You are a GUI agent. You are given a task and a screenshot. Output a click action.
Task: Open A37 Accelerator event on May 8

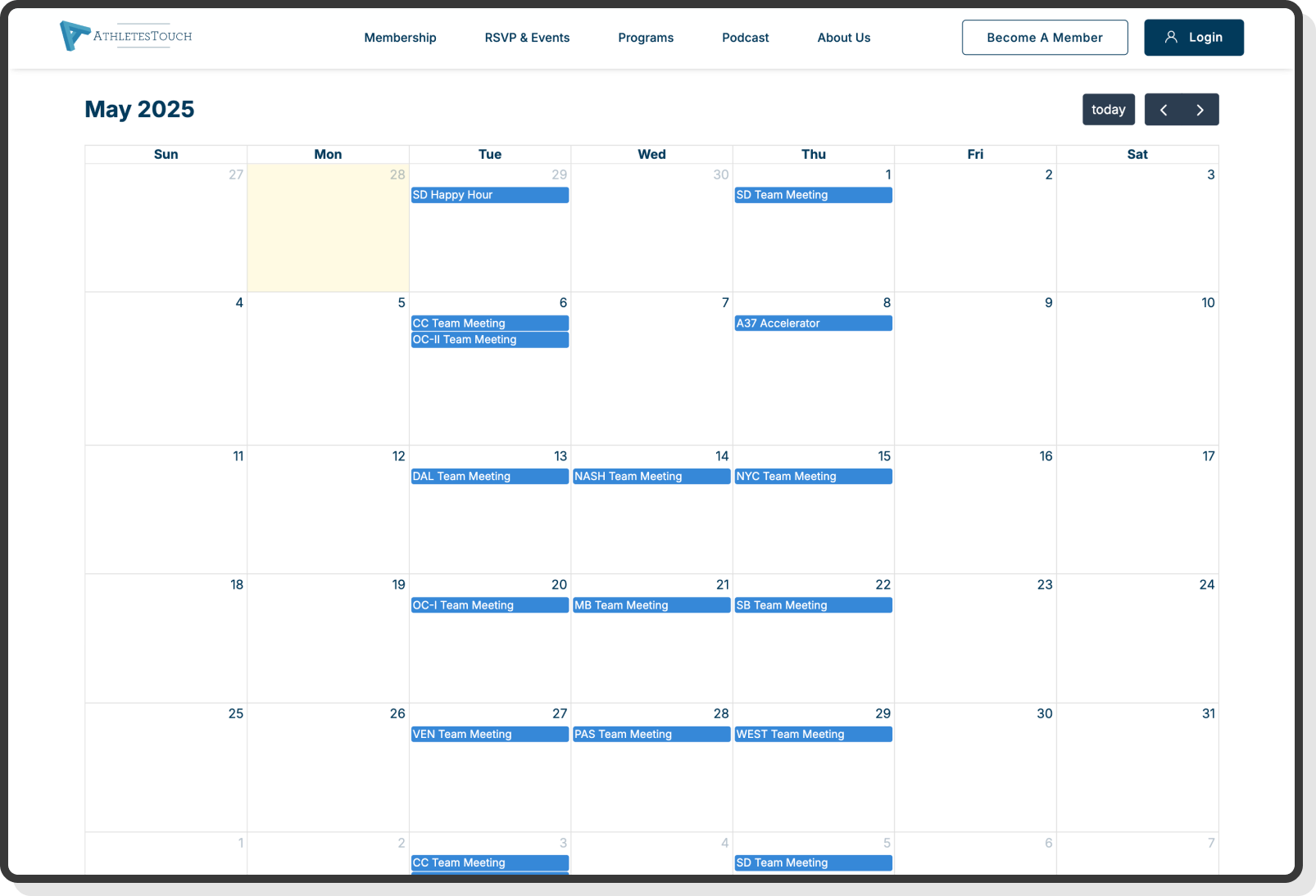tap(813, 324)
